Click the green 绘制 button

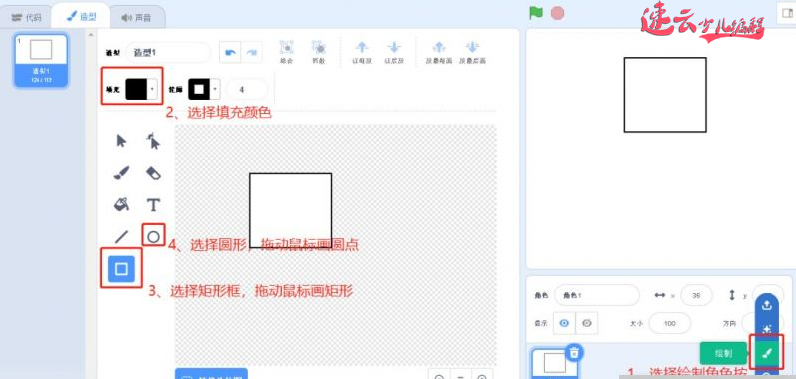tap(723, 353)
